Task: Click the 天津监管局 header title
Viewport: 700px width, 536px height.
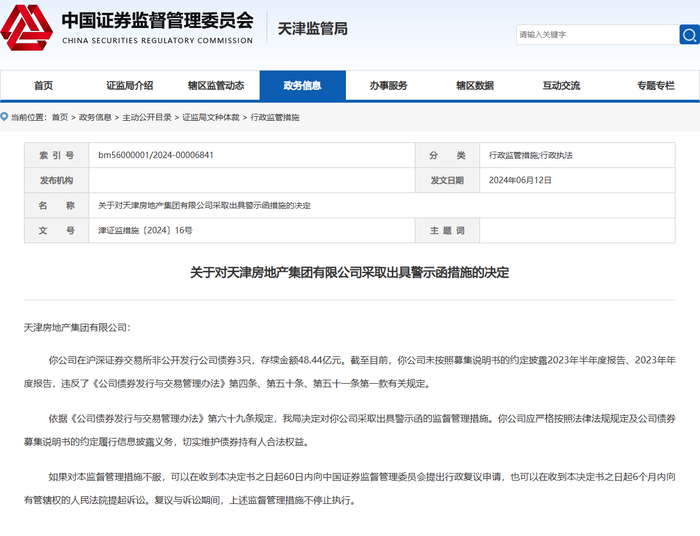Action: tap(312, 29)
